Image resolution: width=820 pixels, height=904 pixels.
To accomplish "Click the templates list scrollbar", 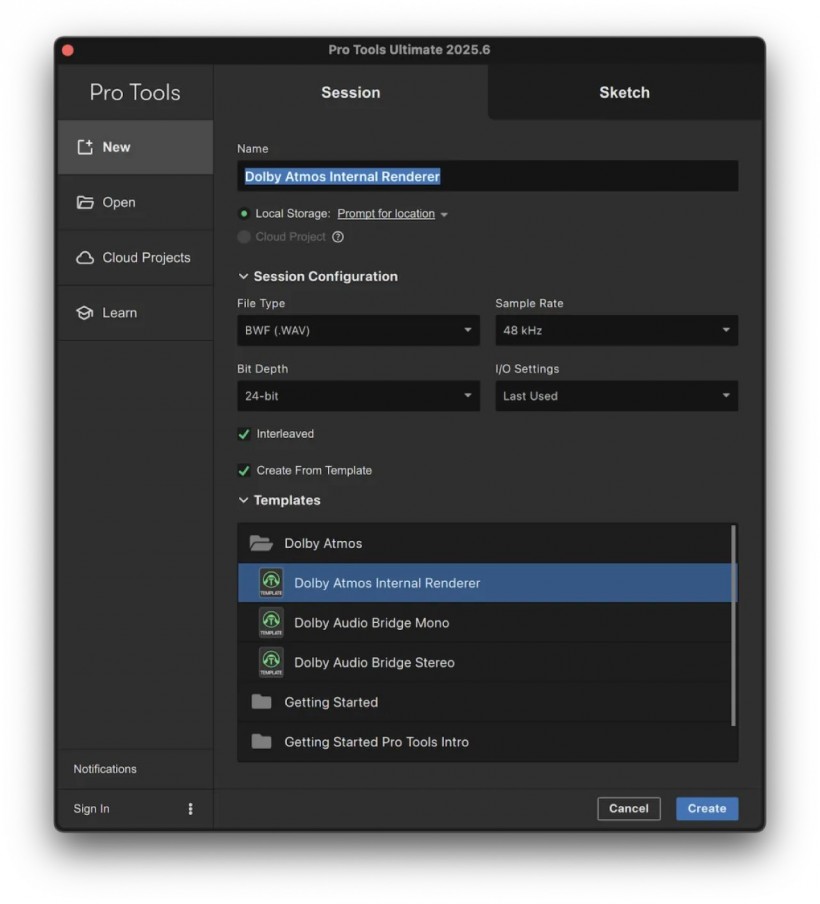I will pyautogui.click(x=734, y=626).
